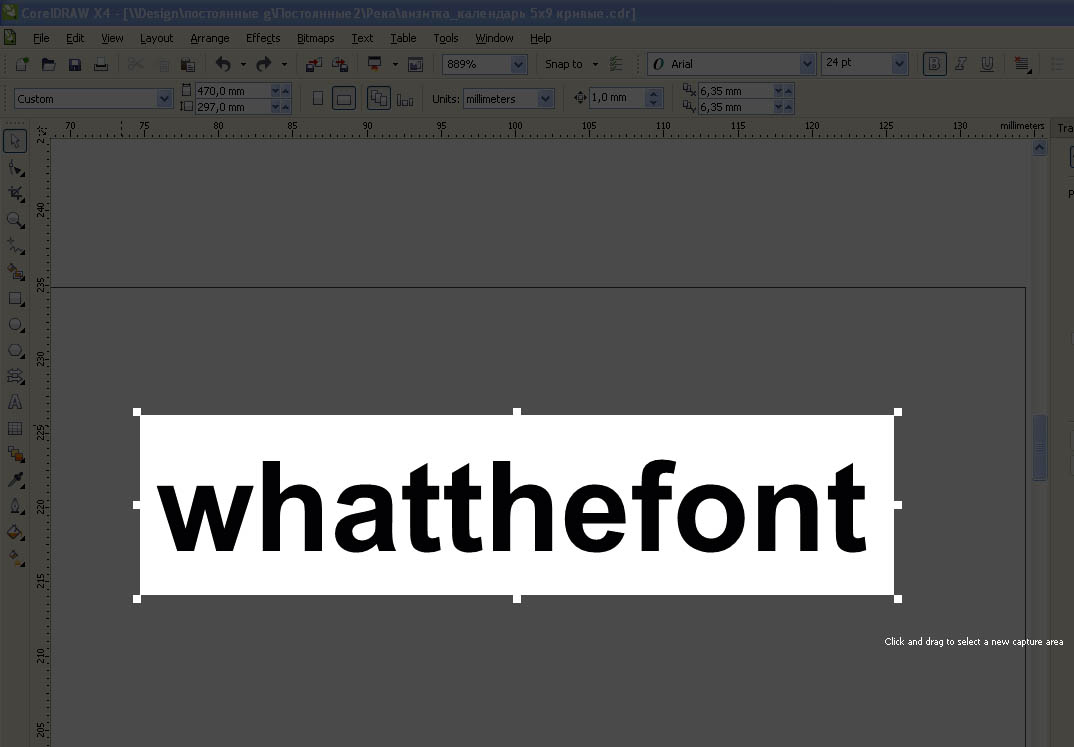Open the Help menu

coord(540,38)
